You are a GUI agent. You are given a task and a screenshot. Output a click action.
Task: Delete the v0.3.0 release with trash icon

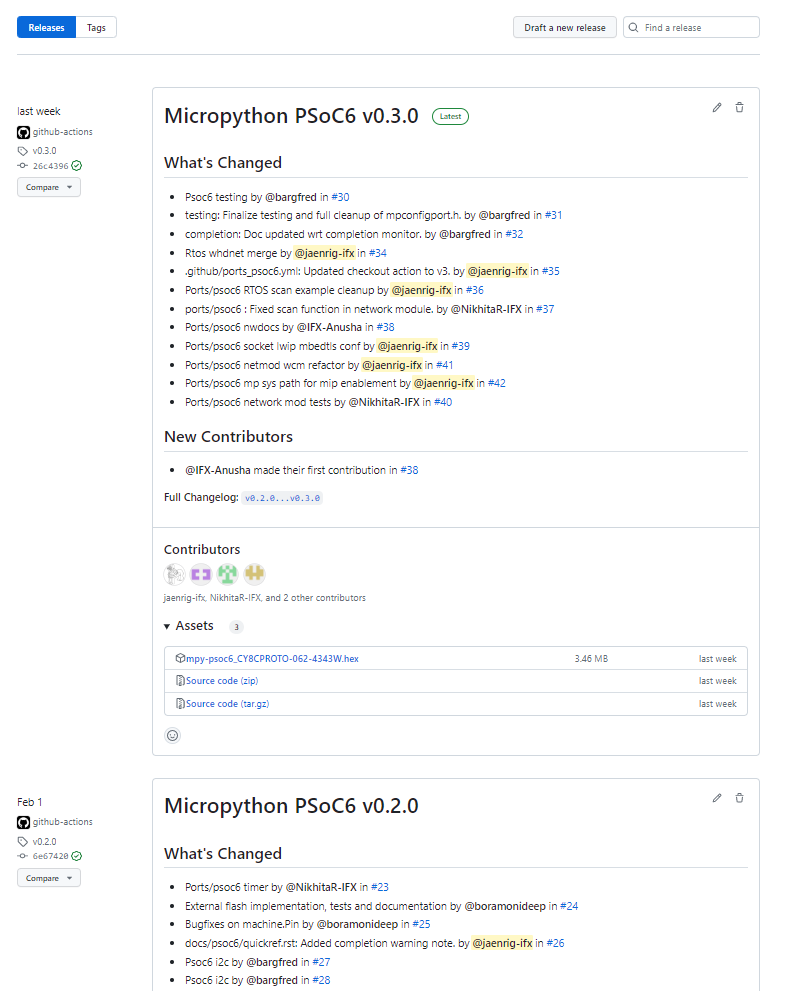coord(740,107)
